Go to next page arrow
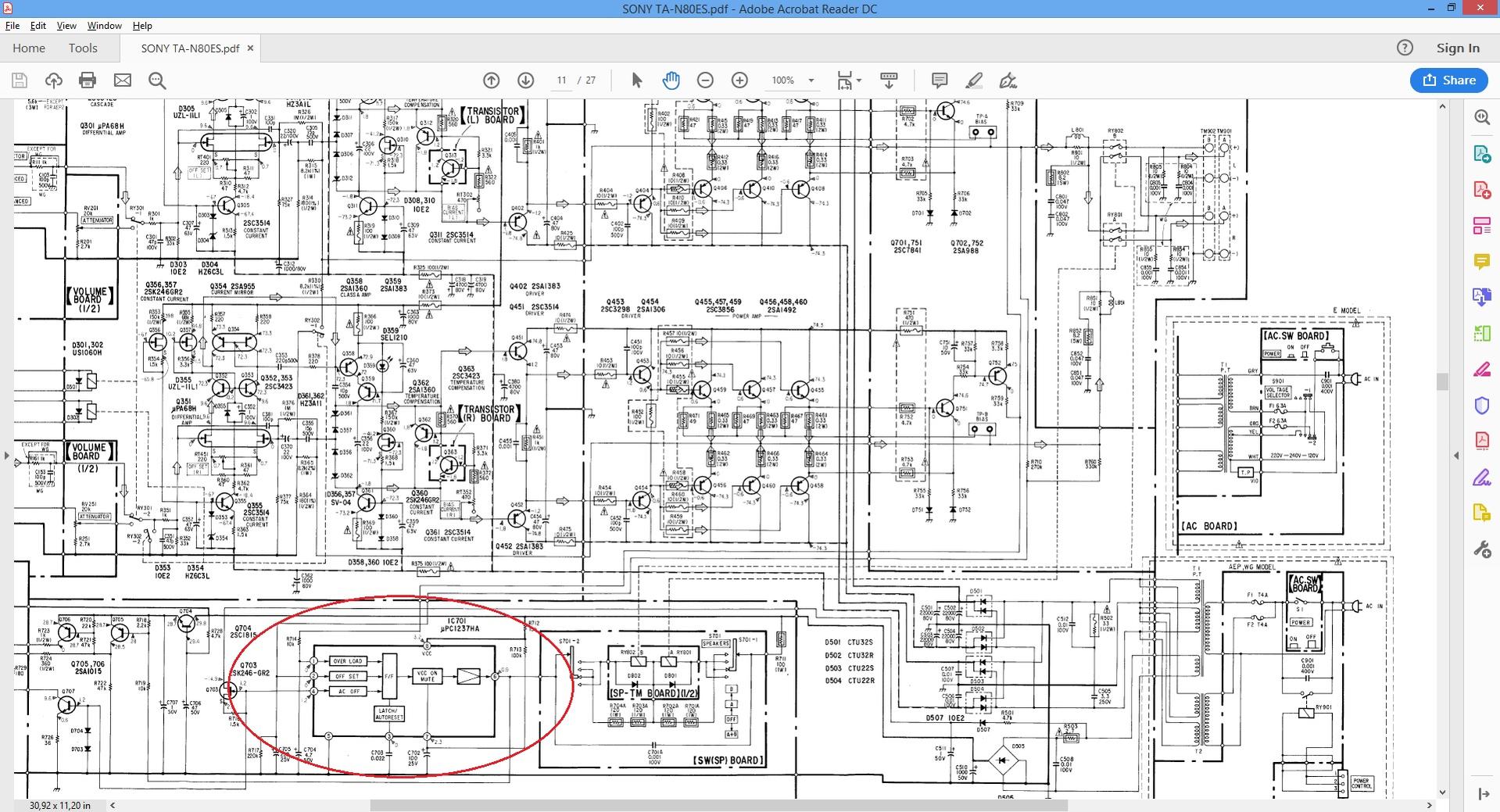 tap(525, 80)
